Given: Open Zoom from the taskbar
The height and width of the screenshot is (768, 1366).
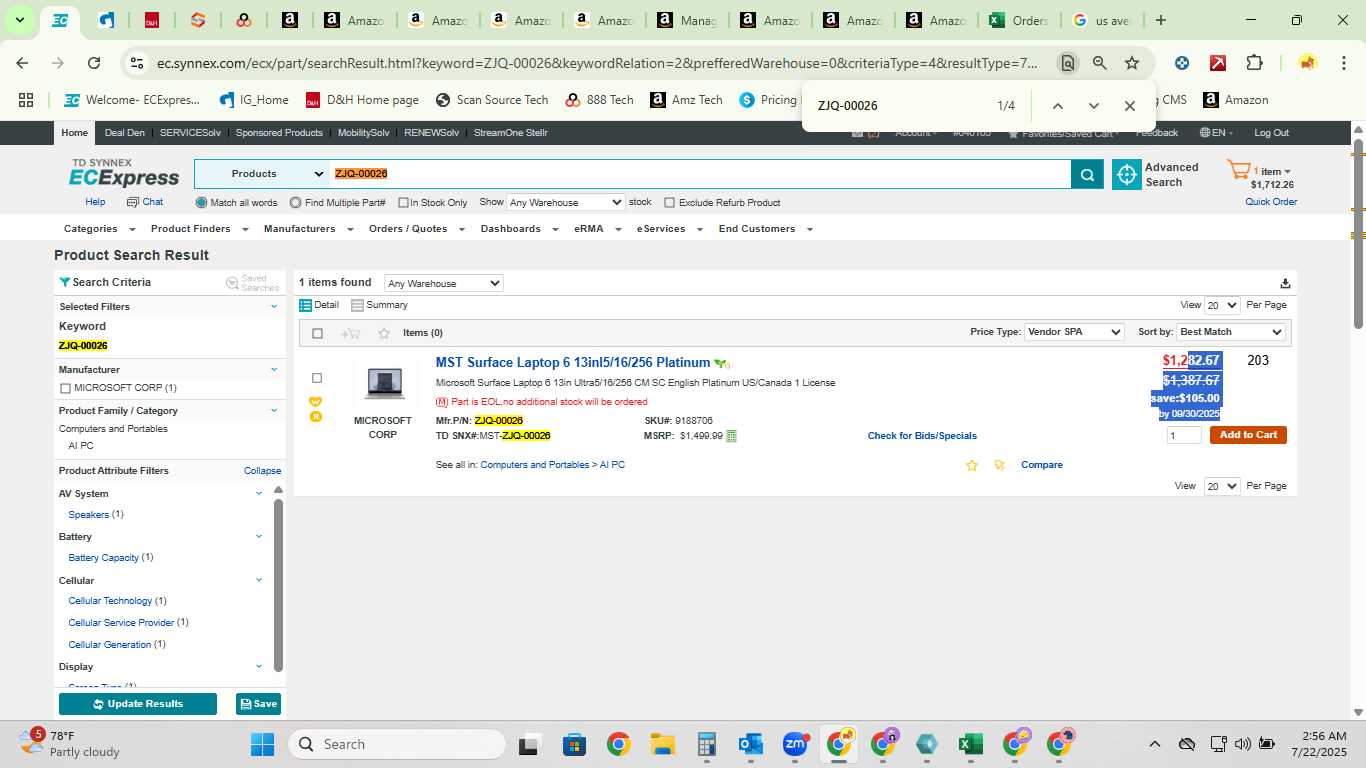Looking at the screenshot, I should point(795,744).
